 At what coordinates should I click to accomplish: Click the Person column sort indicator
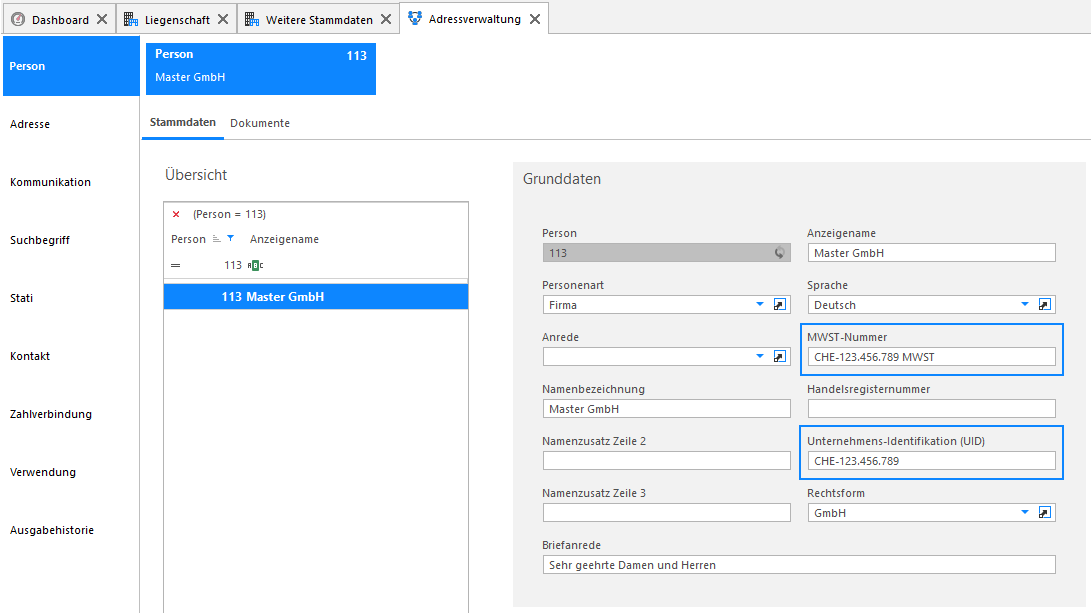point(216,239)
